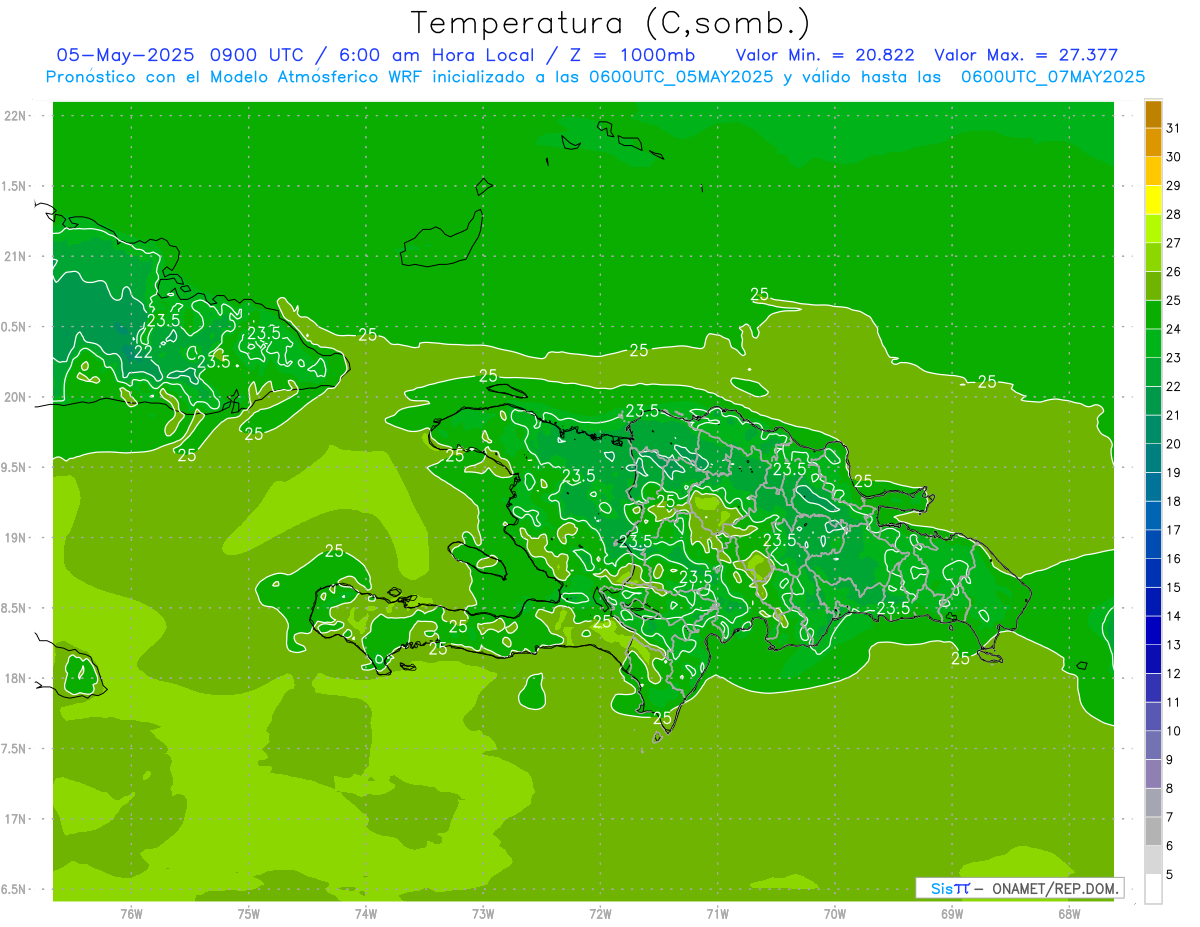The image size is (1200, 927).
Task: Click 'Pronóstico con el Modelo Atmósferico WRF' text
Action: 235,77
